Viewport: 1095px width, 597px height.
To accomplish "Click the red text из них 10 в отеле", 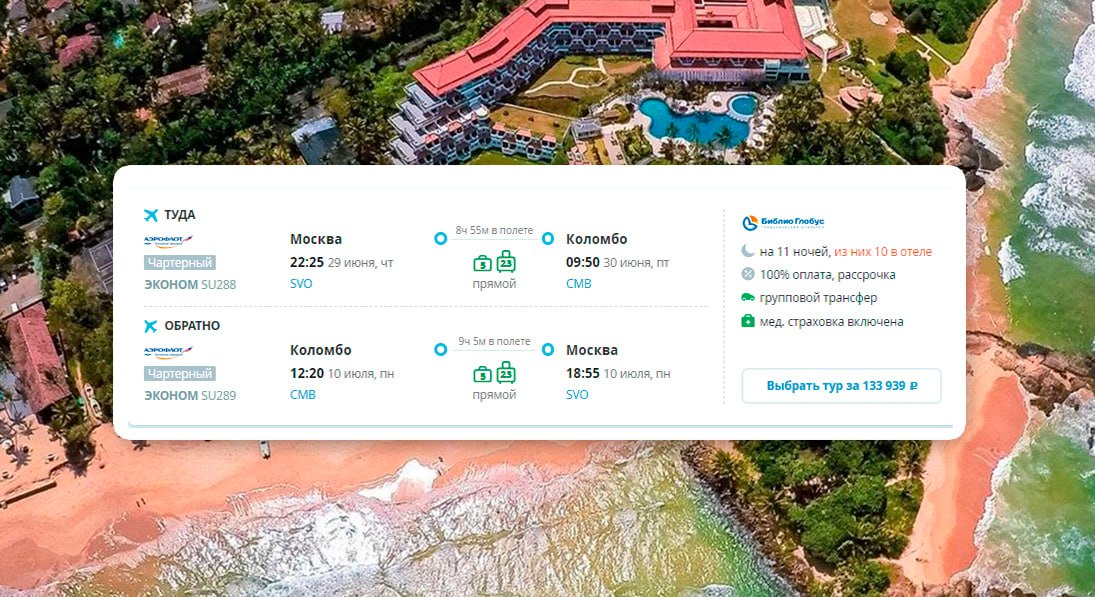I will coord(883,251).
